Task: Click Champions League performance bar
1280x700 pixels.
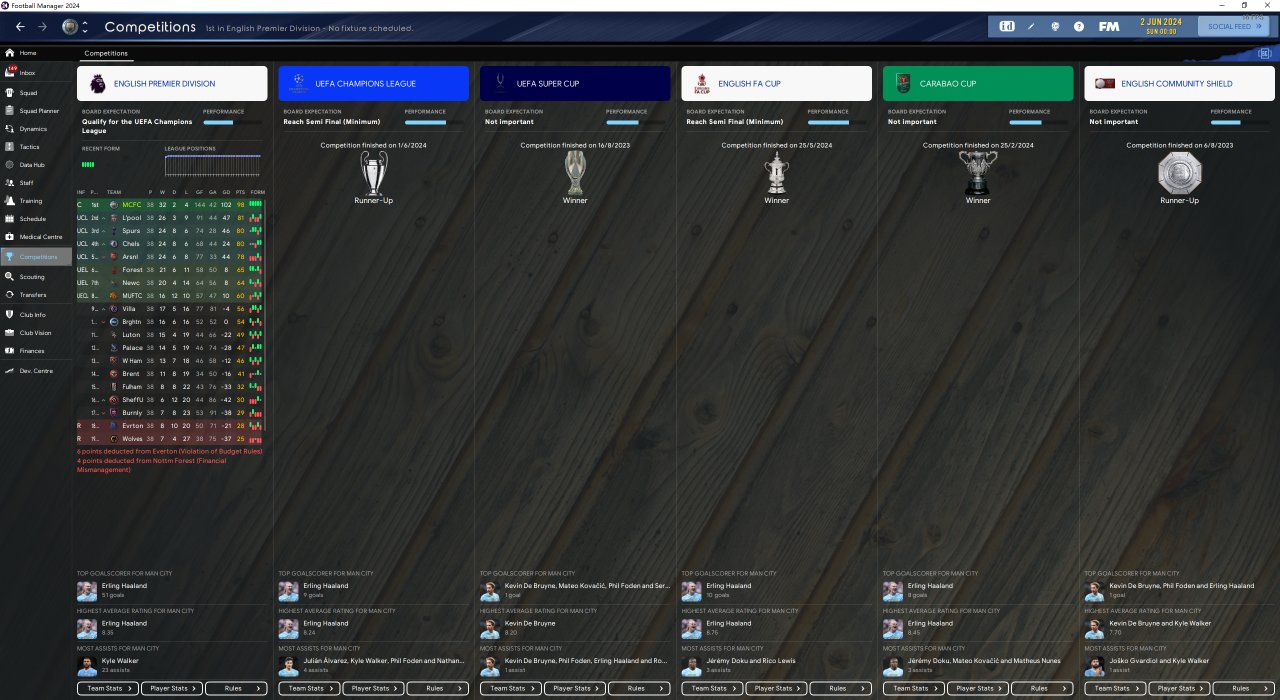Action: click(x=433, y=122)
